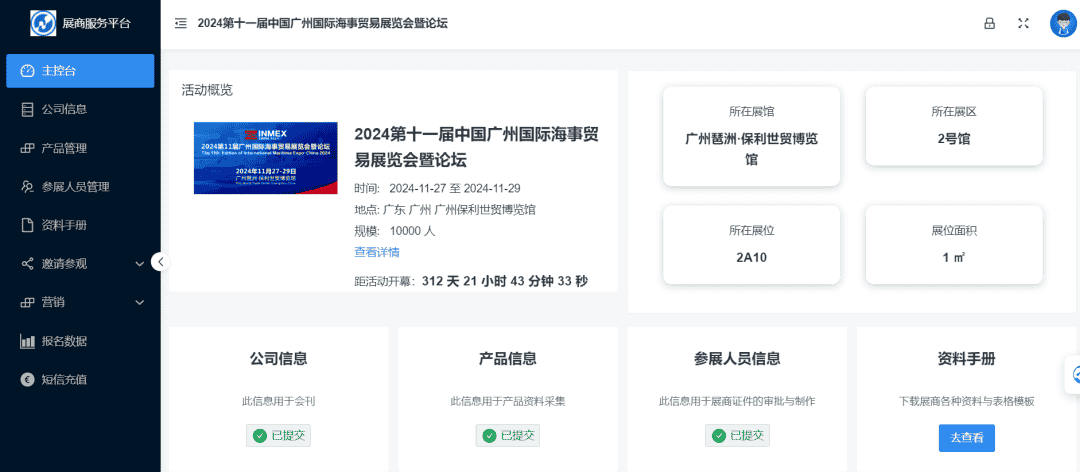Viewport: 1080px width, 472px height.
Task: Toggle fullscreen mode icon
Action: 1023,23
